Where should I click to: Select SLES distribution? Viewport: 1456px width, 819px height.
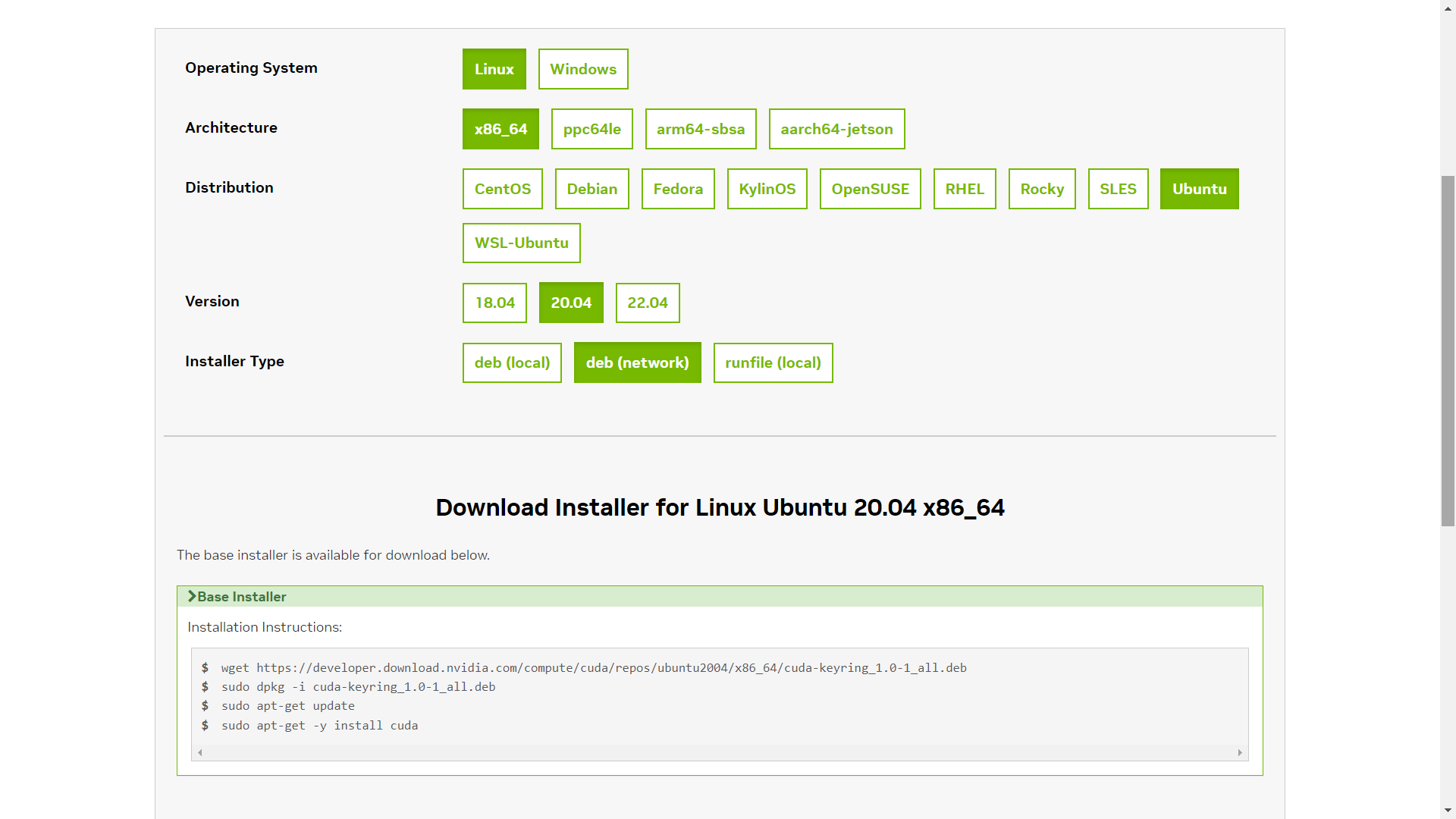1119,189
